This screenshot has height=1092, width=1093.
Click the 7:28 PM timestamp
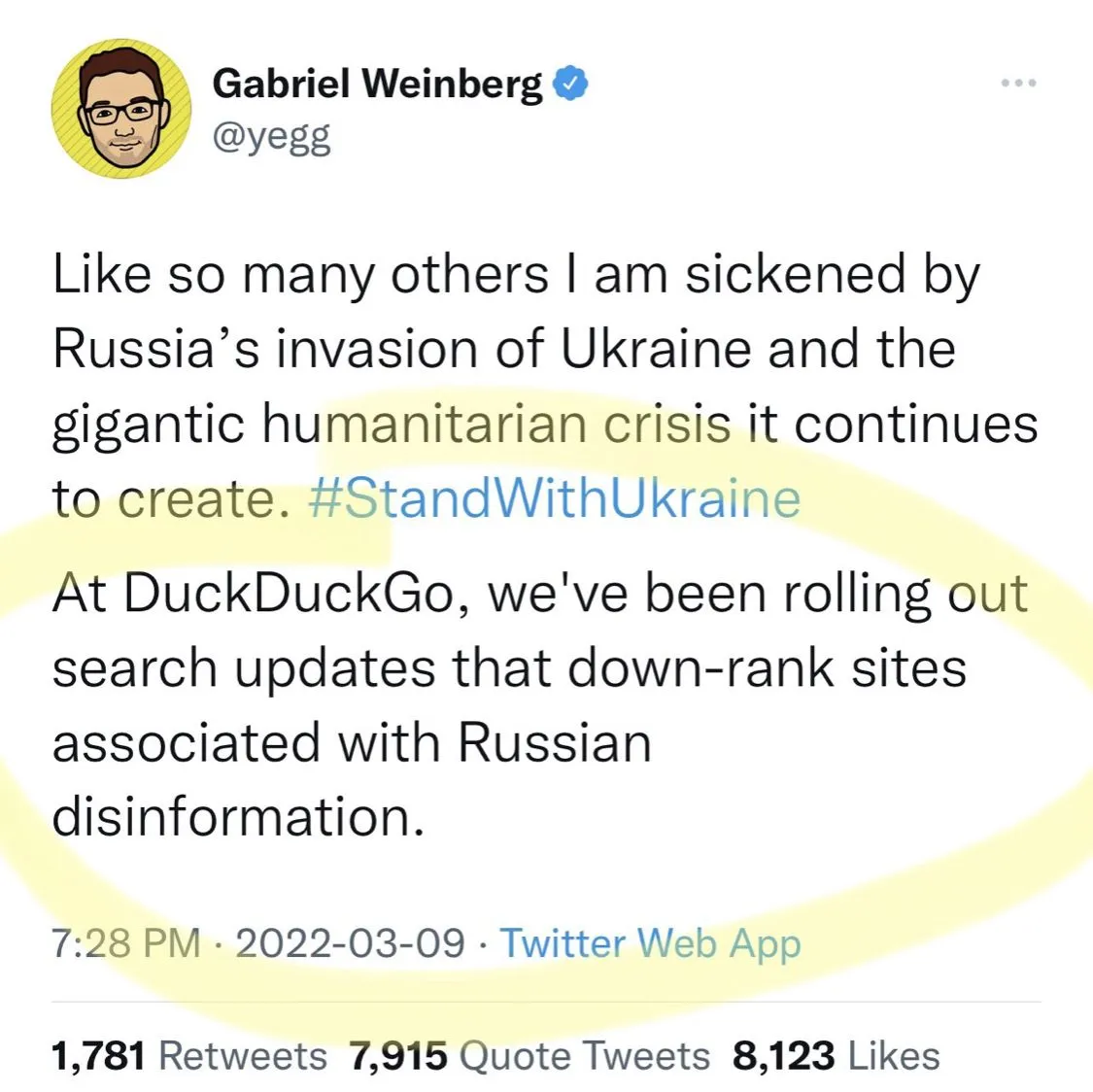[125, 942]
